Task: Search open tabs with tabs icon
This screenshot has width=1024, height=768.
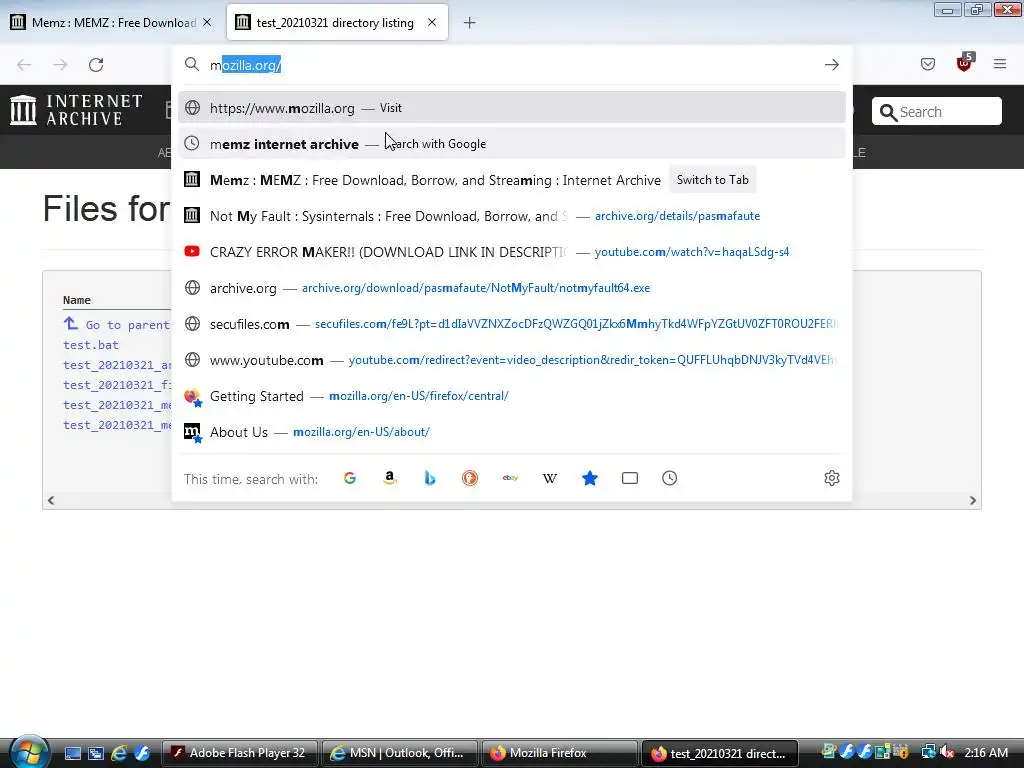Action: tap(630, 478)
